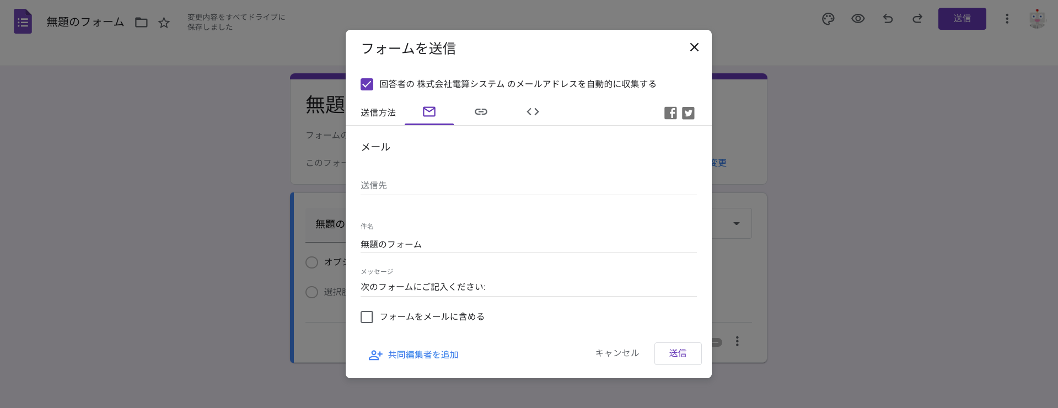The height and width of the screenshot is (408, 1058).
Task: Click the キャンセル button
Action: [x=617, y=353]
